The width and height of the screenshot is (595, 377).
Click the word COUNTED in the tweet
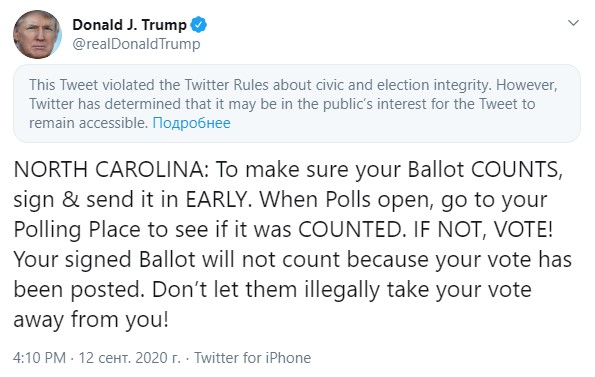349,229
